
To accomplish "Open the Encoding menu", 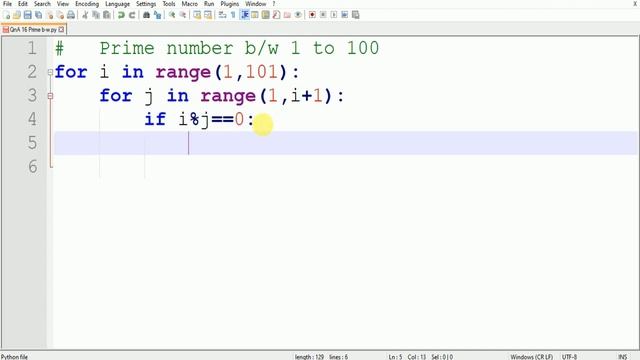I will (x=87, y=4).
